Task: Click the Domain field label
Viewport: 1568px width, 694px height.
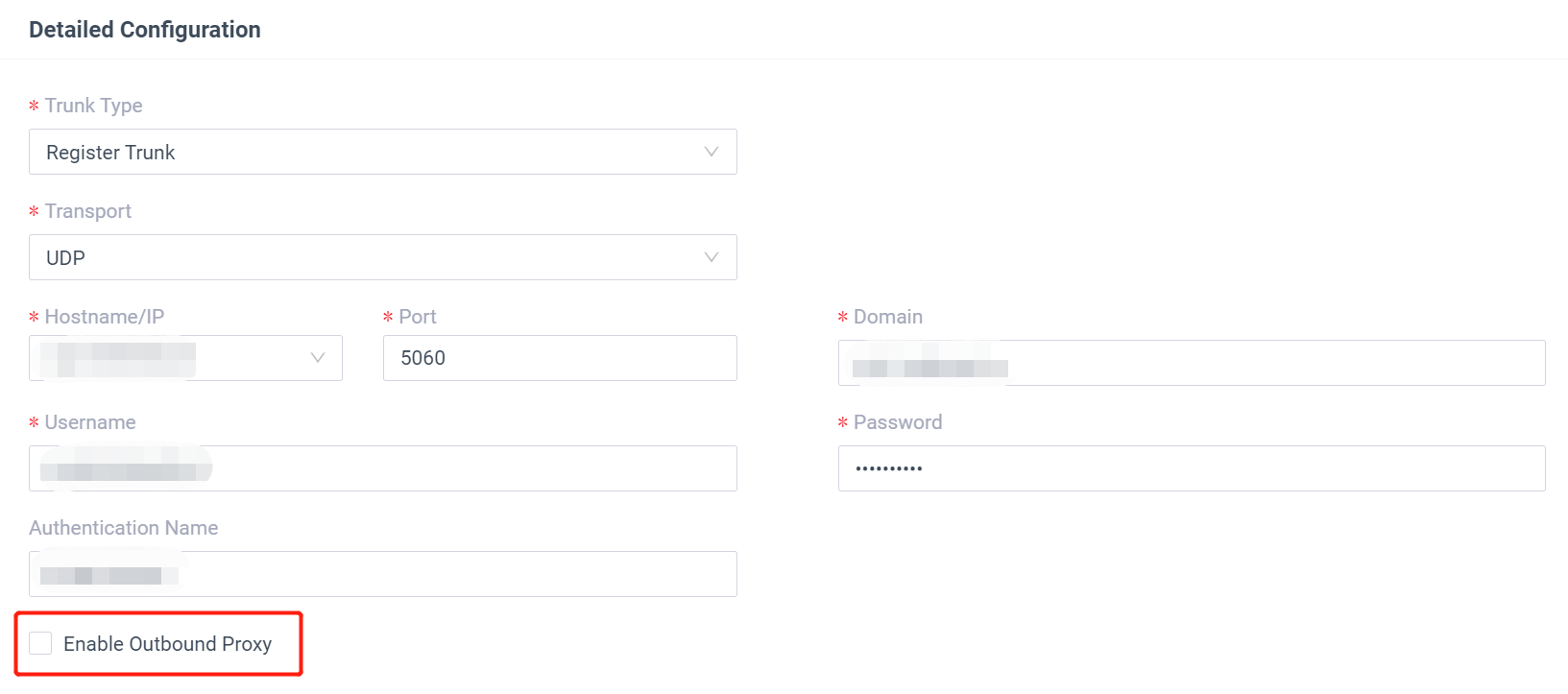Action: coord(887,317)
